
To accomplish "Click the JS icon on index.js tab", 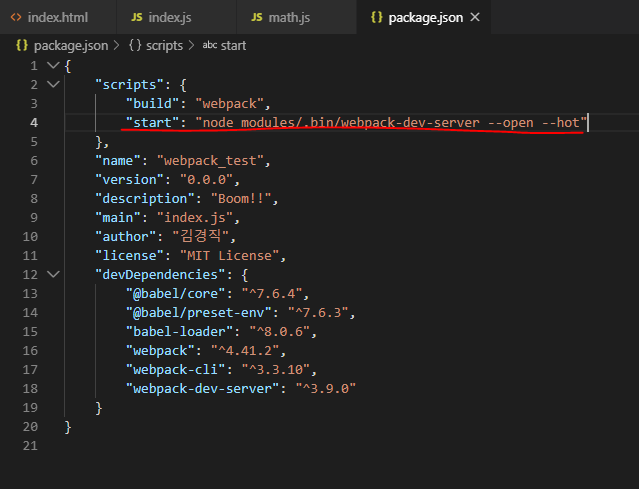I will pyautogui.click(x=136, y=18).
